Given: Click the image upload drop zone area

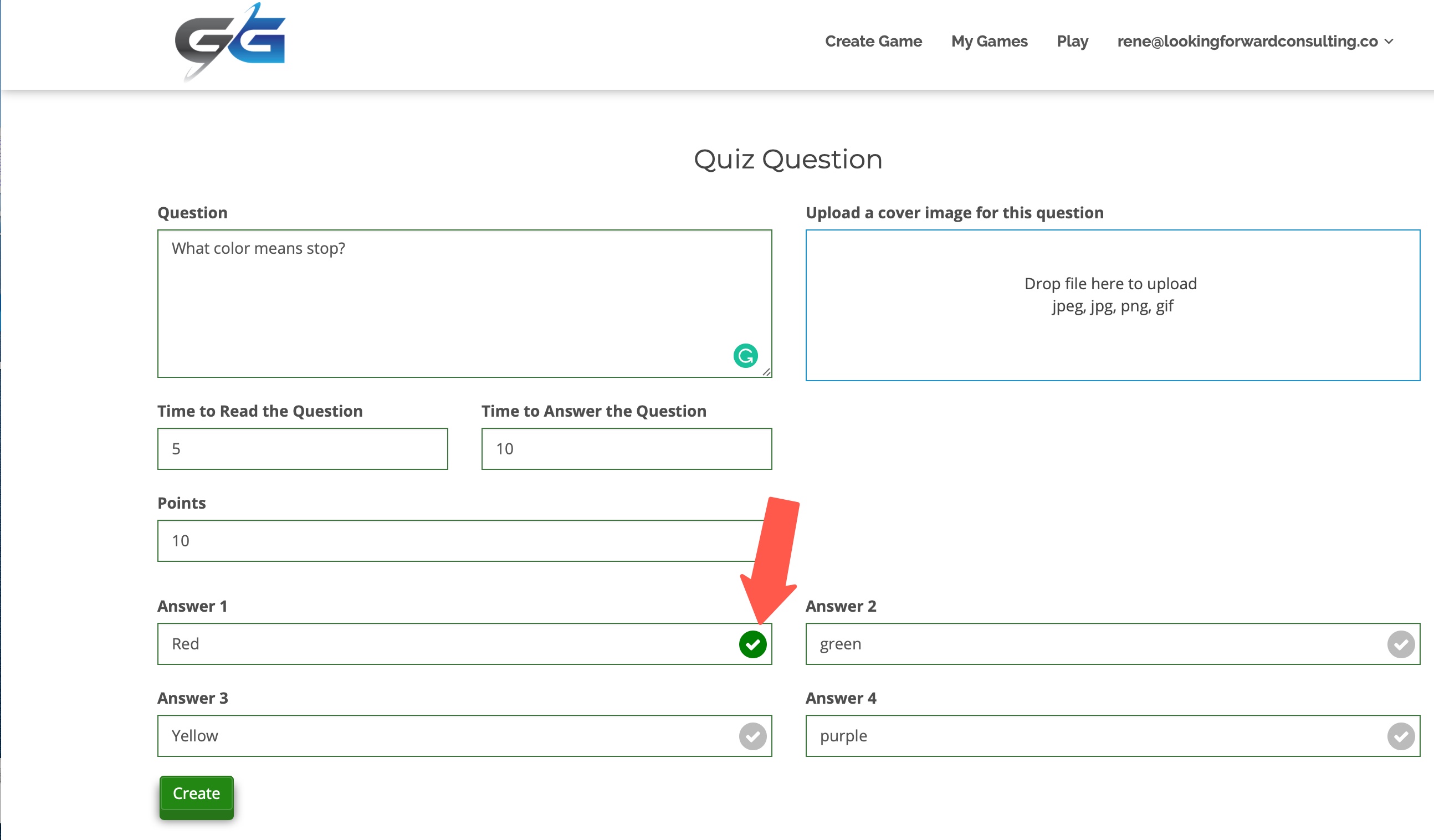Looking at the screenshot, I should click(1113, 304).
